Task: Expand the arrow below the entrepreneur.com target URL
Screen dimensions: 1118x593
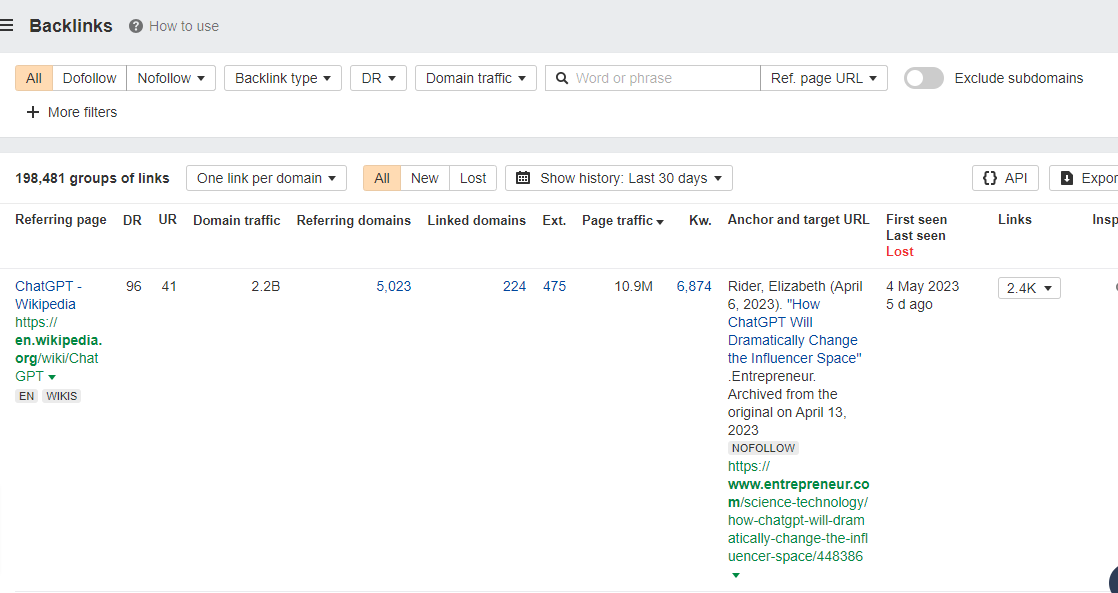Action: pyautogui.click(x=736, y=575)
